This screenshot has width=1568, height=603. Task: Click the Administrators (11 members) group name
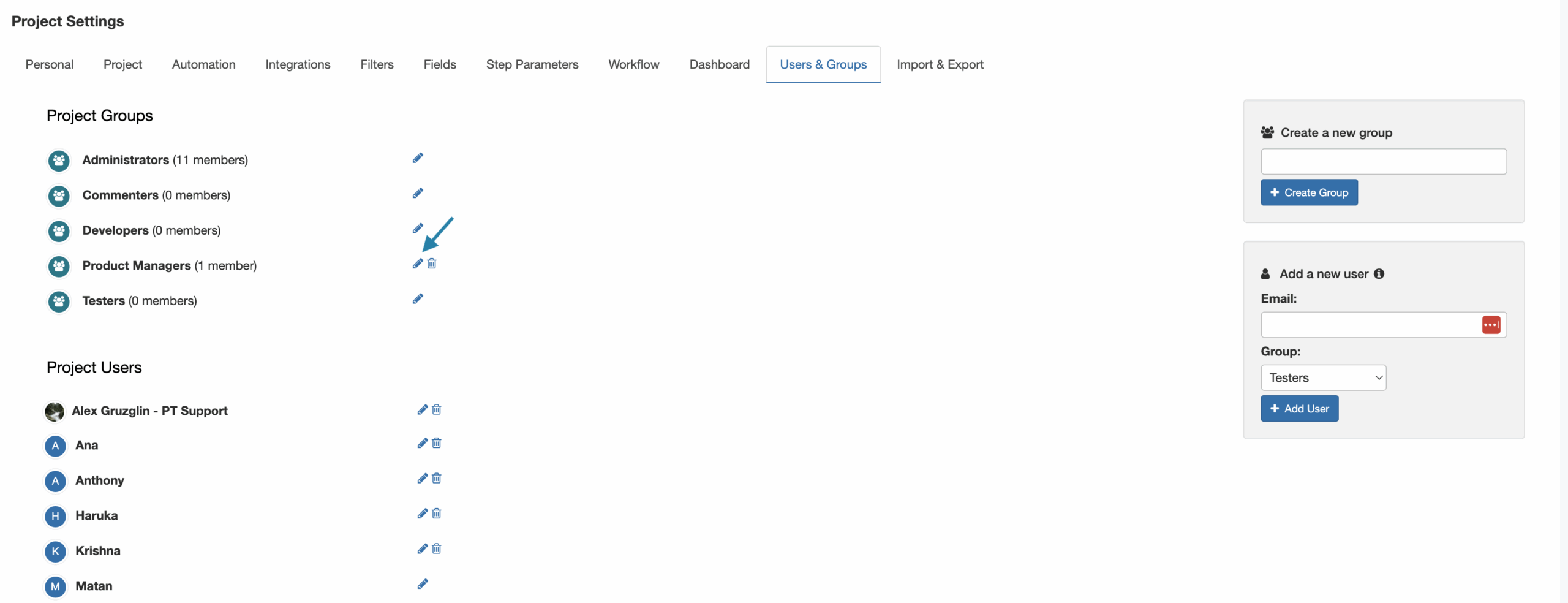[x=165, y=160]
